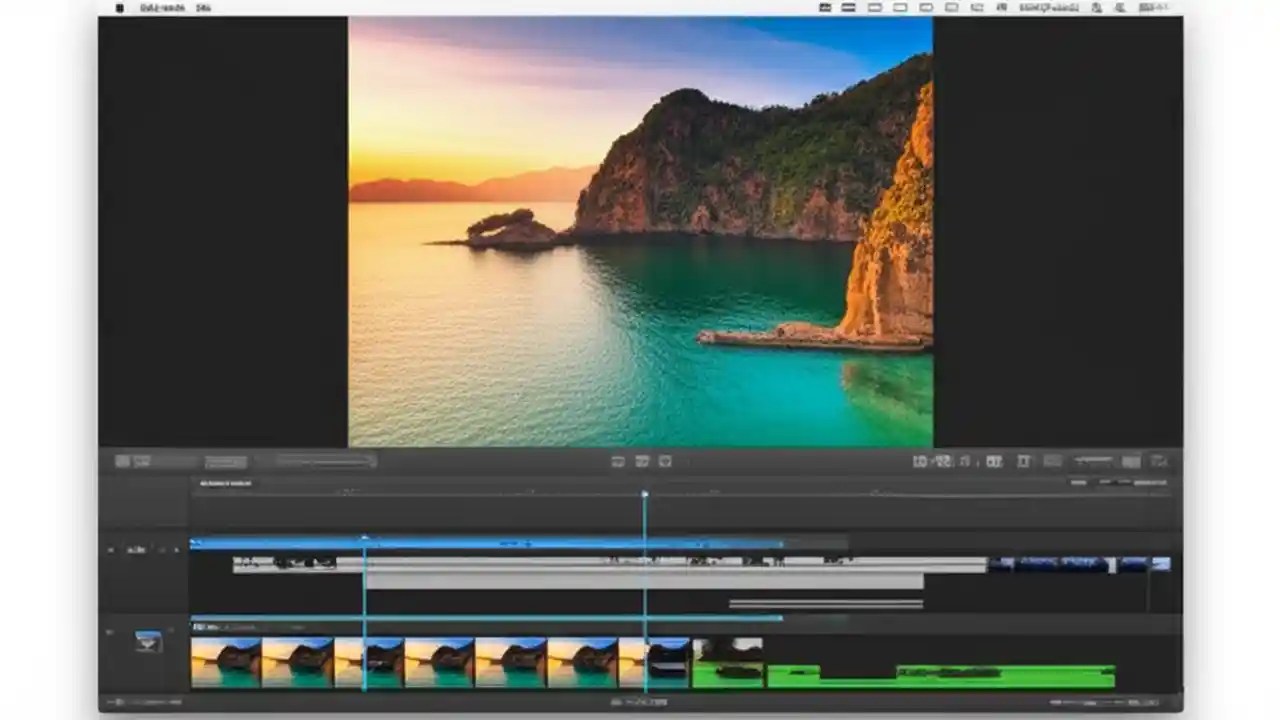Open the Apple menu in the menu bar
1280x720 pixels.
(x=119, y=7)
